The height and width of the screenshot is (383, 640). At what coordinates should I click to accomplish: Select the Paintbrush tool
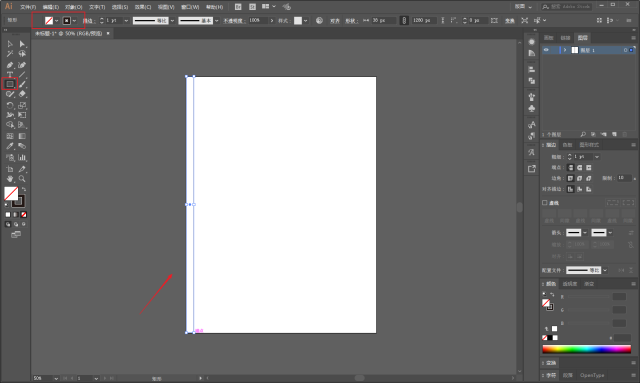22,84
